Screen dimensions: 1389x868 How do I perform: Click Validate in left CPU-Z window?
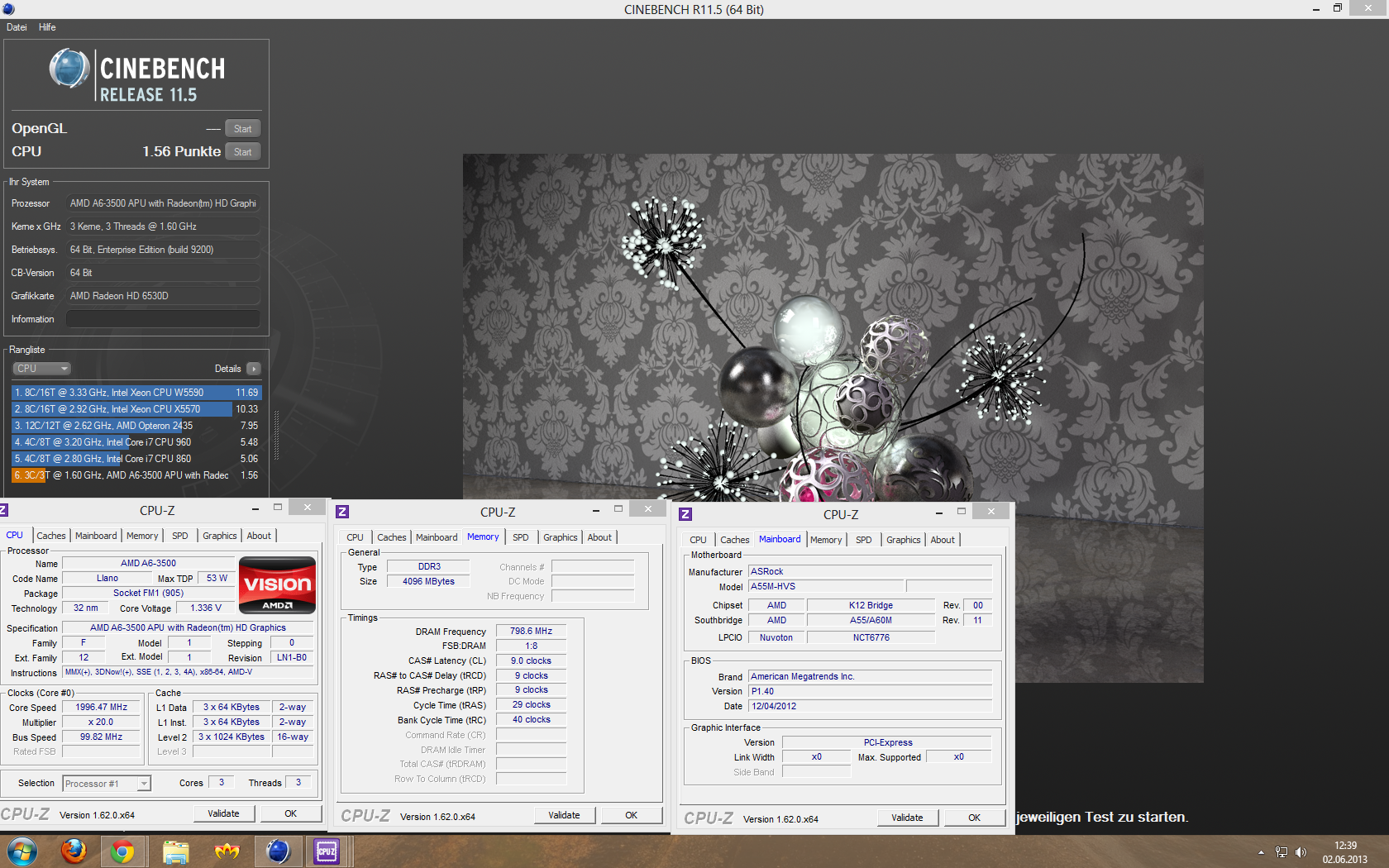(223, 813)
